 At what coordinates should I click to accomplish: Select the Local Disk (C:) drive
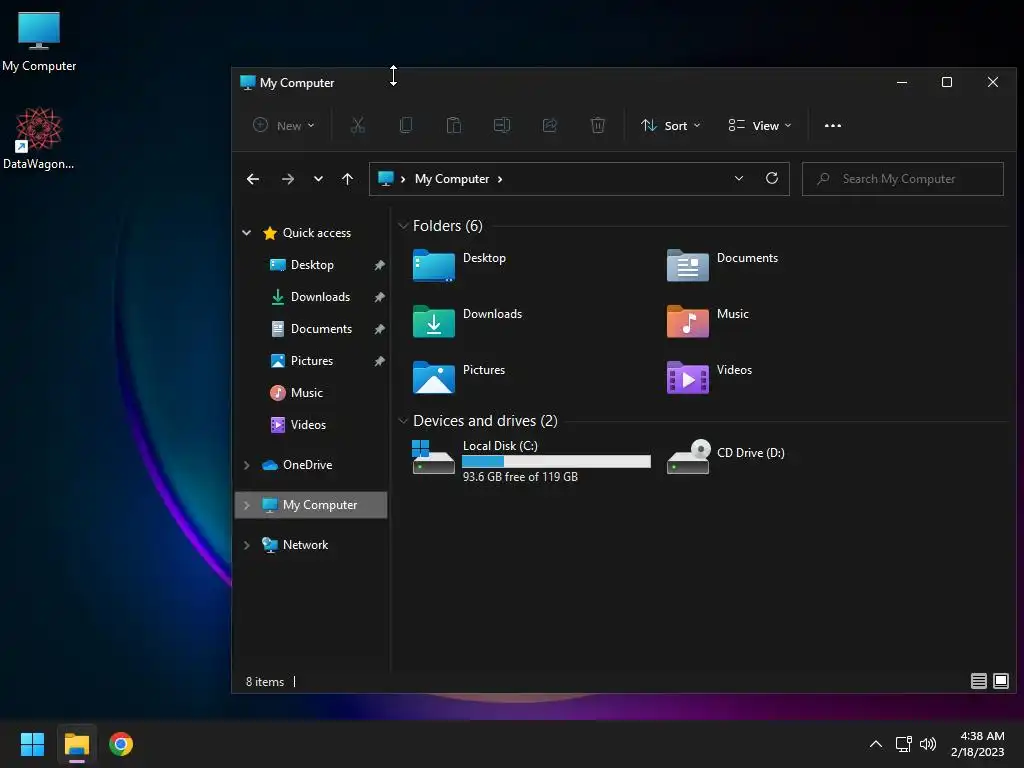pyautogui.click(x=531, y=460)
